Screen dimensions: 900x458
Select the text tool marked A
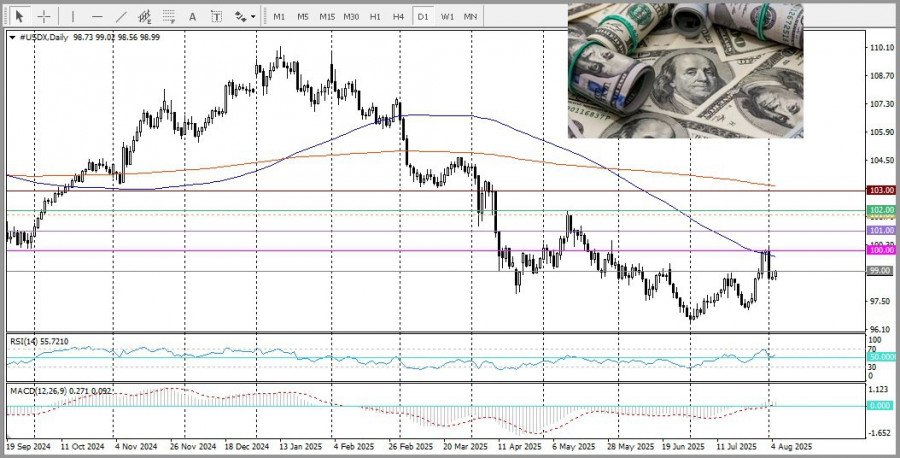coord(192,17)
